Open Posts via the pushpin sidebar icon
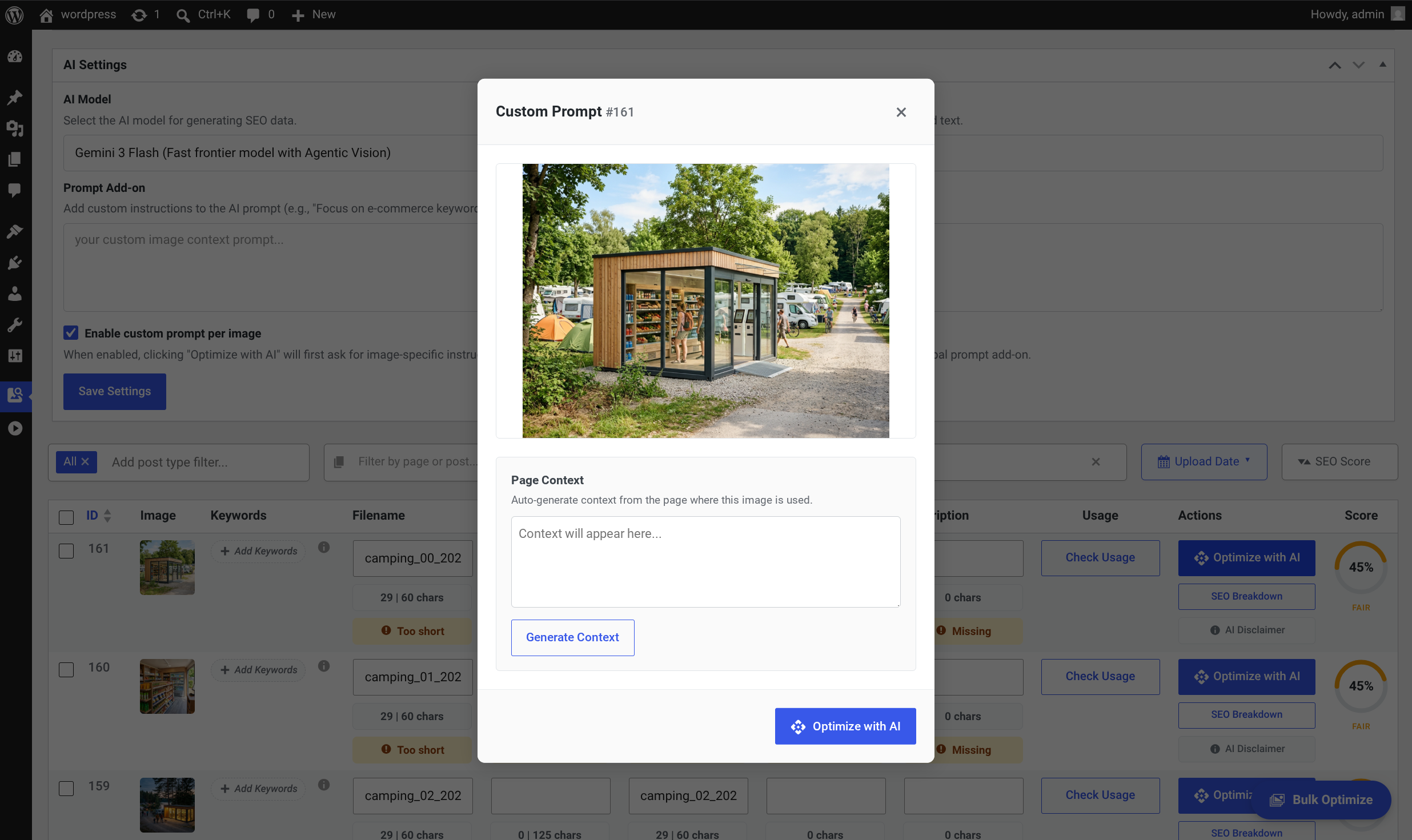 (x=15, y=97)
